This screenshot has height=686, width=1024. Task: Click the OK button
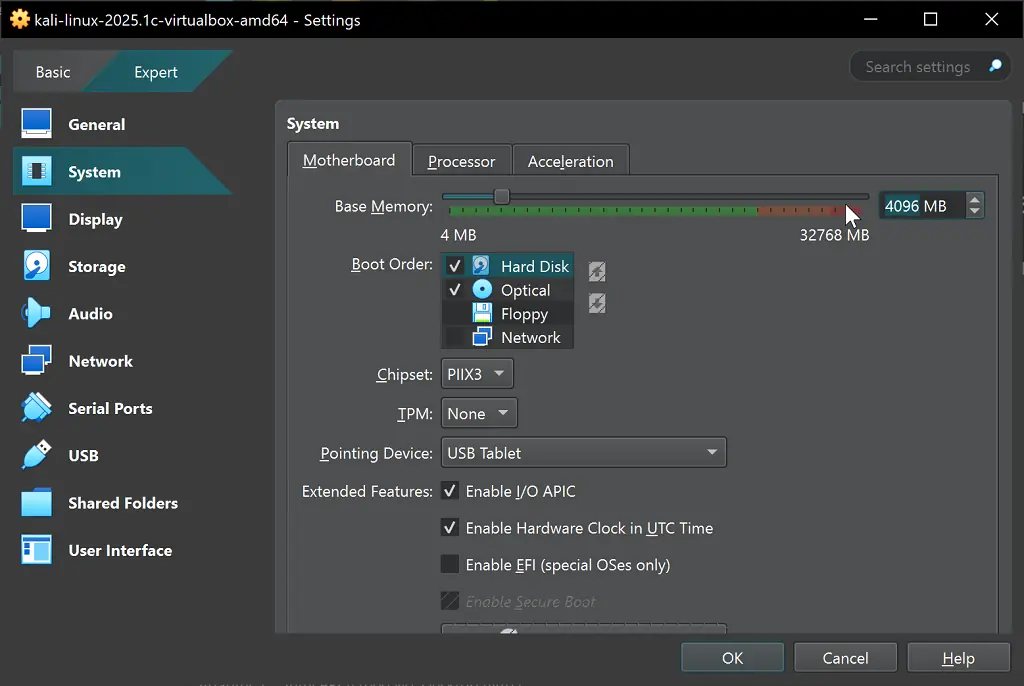pyautogui.click(x=732, y=657)
